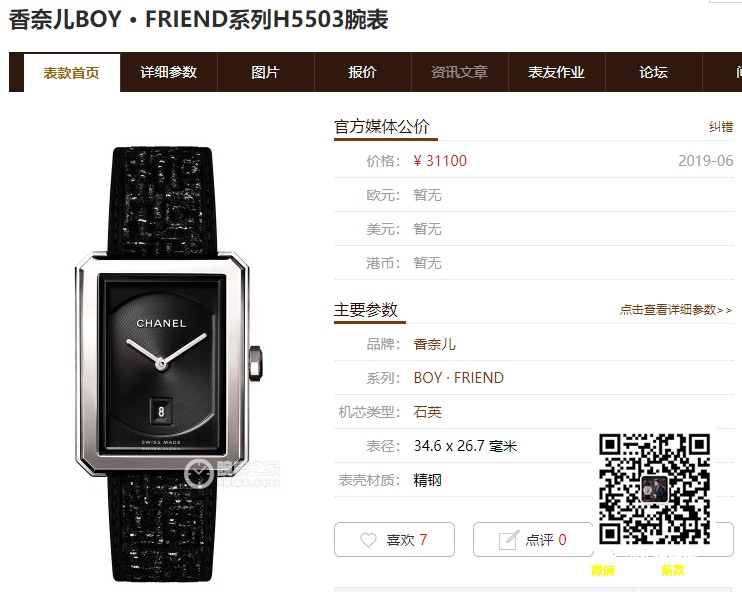
Task: Open the 表友作业 tab
Action: pyautogui.click(x=556, y=72)
